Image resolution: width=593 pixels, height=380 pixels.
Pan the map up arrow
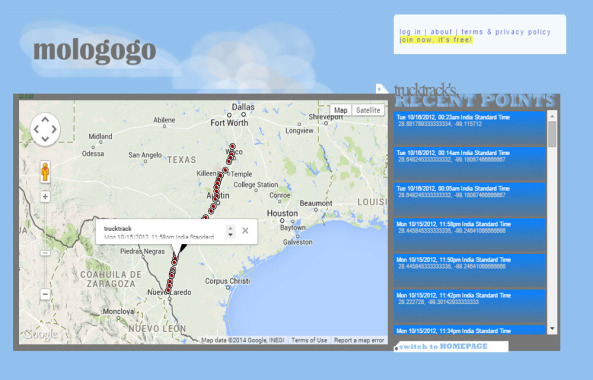45,120
